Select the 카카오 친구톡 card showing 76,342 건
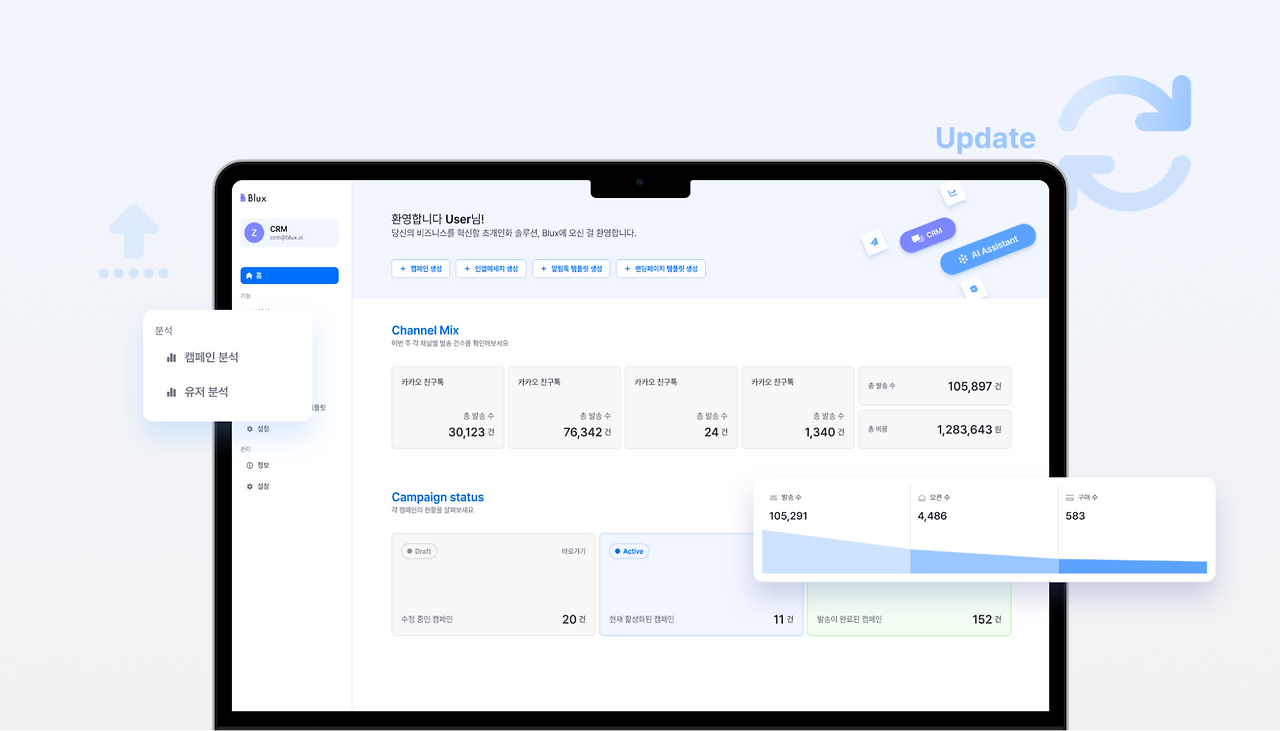The image size is (1280, 731). click(x=564, y=407)
